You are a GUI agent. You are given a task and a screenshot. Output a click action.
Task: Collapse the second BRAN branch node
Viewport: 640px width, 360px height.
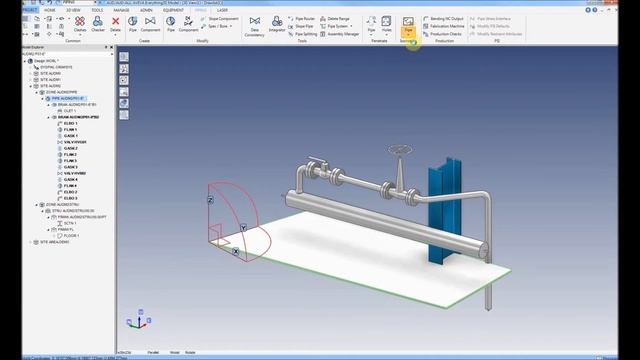coord(49,117)
